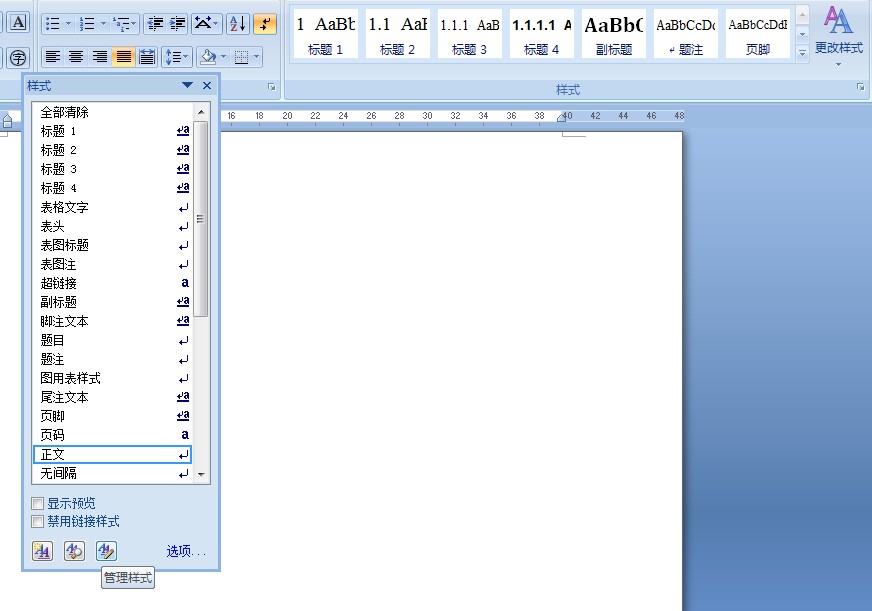Check the 禁用链接样式 checkbox

pyautogui.click(x=38, y=521)
